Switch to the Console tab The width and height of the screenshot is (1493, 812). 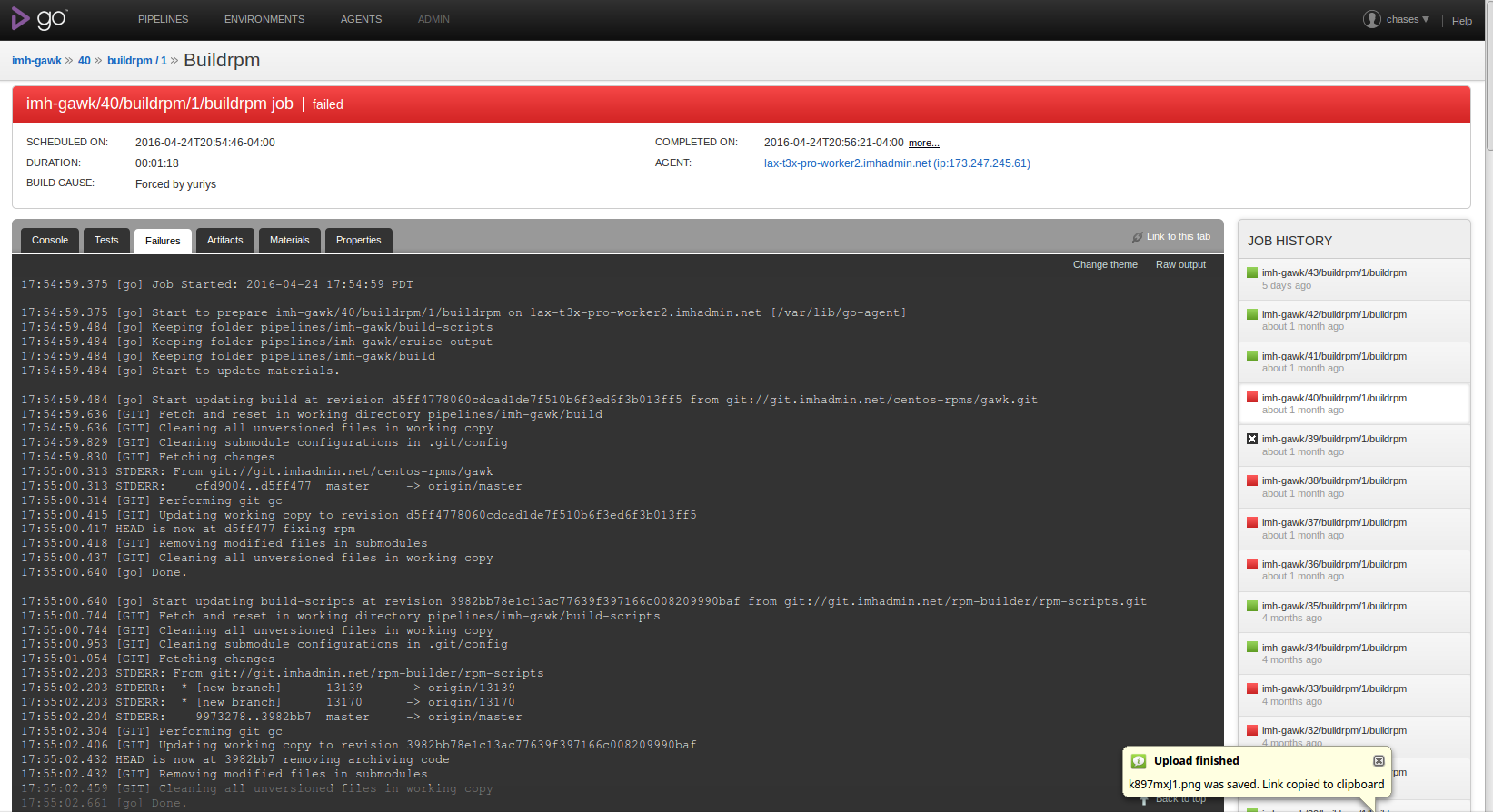pyautogui.click(x=50, y=241)
